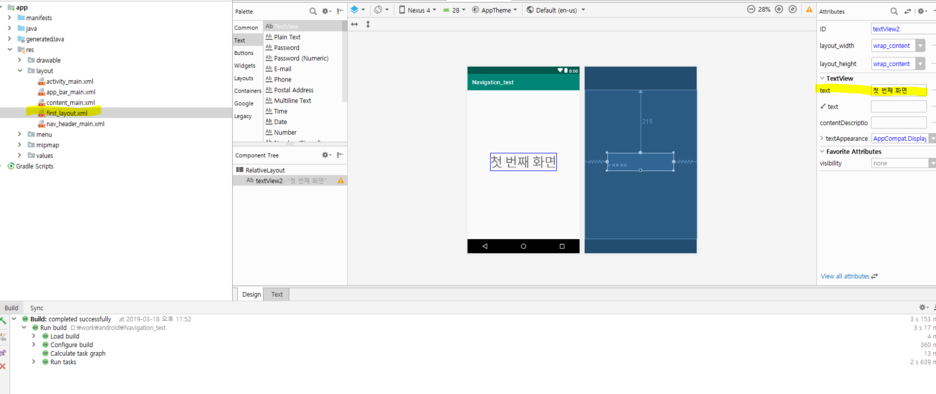Change editor orientation setting
Screen dimensions: 936x394
pos(381,10)
